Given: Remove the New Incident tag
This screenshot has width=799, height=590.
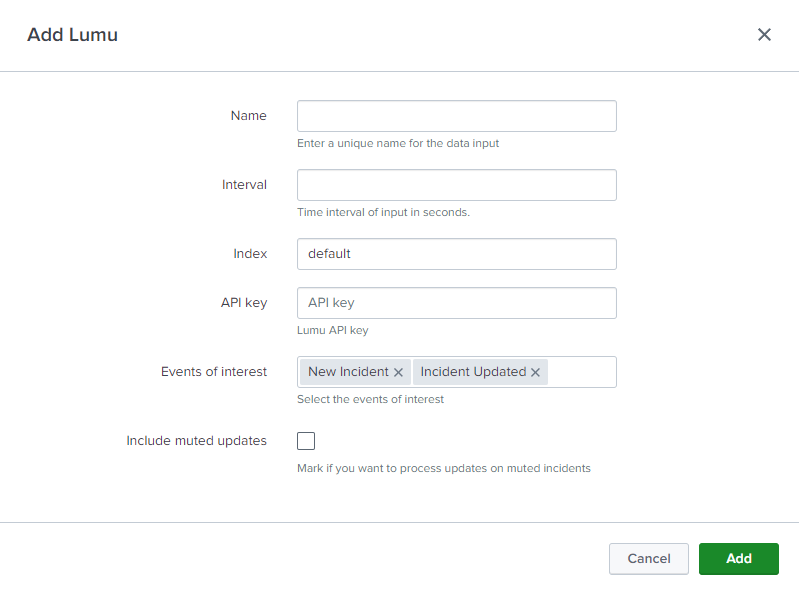Looking at the screenshot, I should 398,372.
